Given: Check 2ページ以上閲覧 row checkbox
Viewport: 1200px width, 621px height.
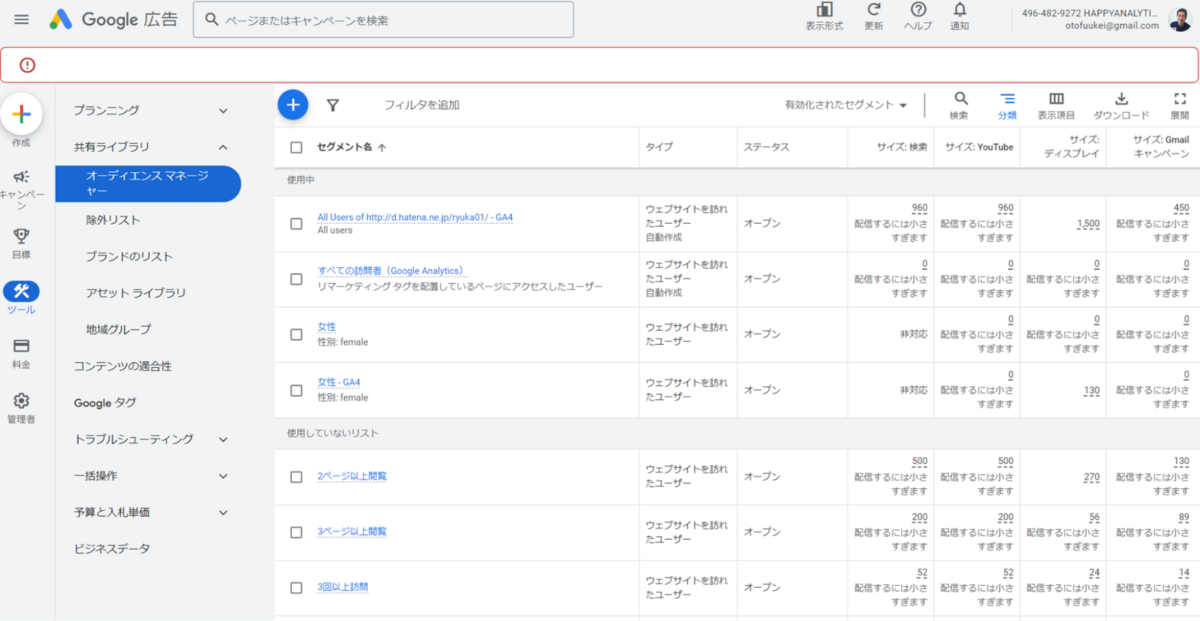Looking at the screenshot, I should 296,477.
